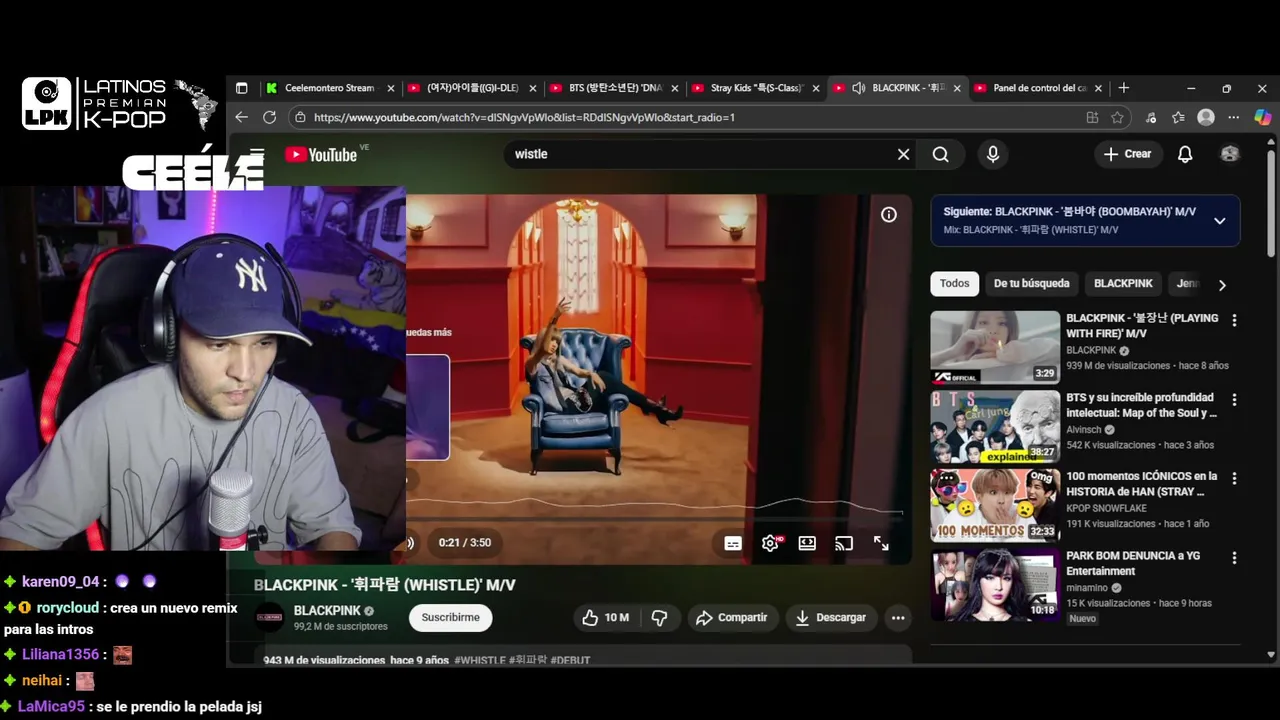
Task: Open options for PARK BOM DENUNCIA video
Action: tap(1234, 558)
